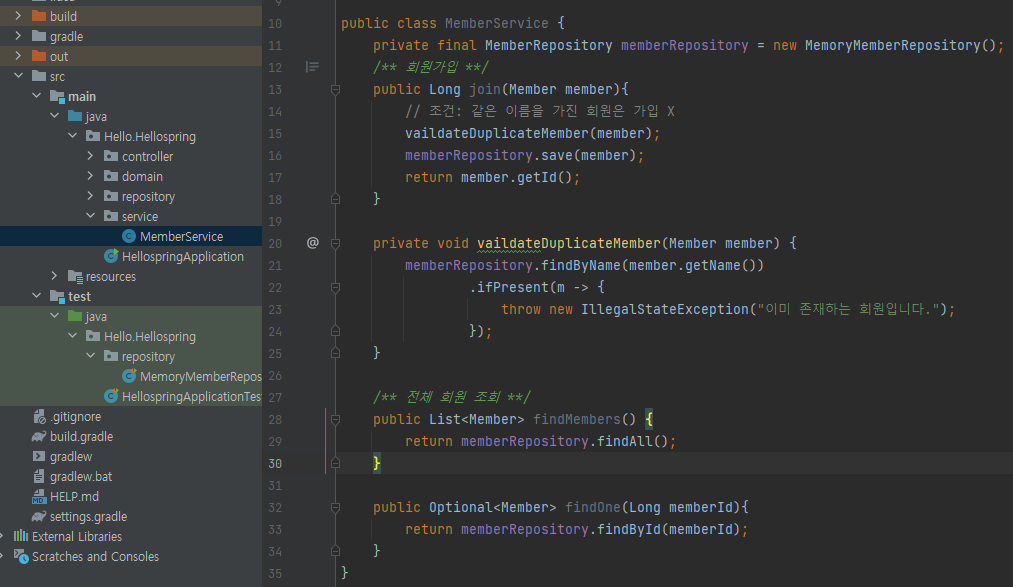The image size is (1013, 587).
Task: Click the MemberService class icon
Action: [129, 236]
